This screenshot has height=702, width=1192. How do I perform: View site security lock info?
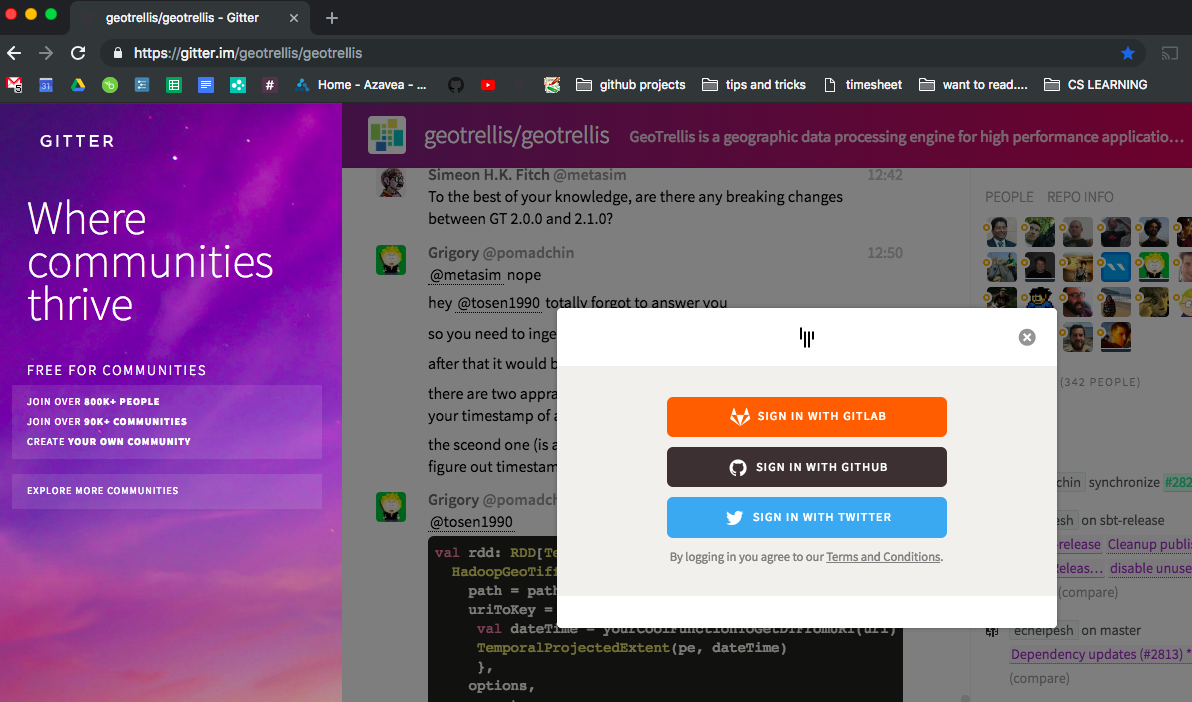tap(117, 53)
